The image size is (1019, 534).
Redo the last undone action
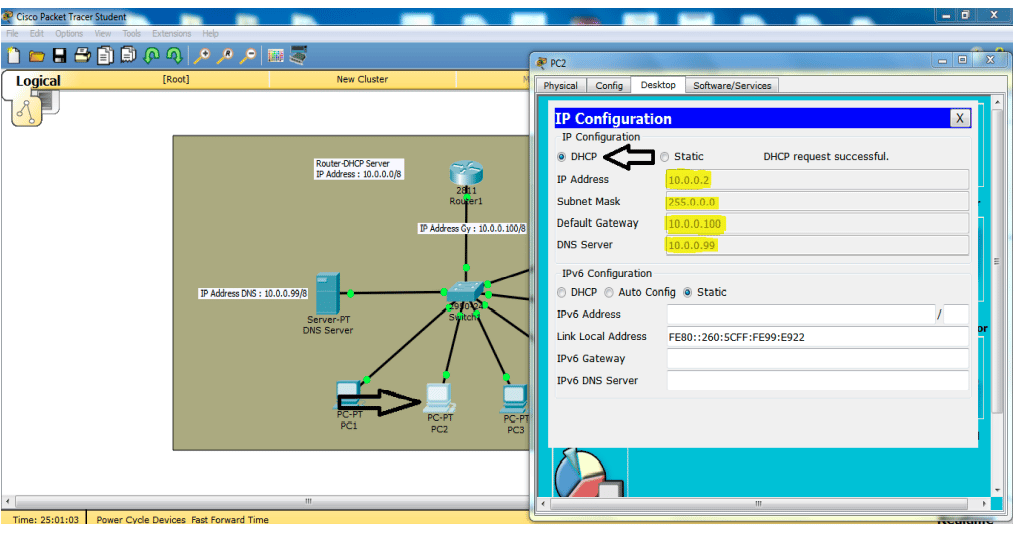click(174, 56)
